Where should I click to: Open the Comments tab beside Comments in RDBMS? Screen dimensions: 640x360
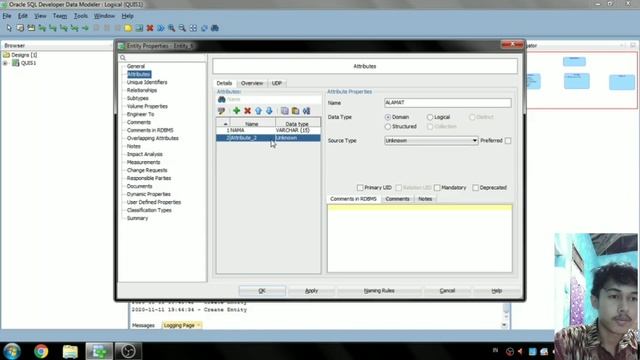(397, 199)
